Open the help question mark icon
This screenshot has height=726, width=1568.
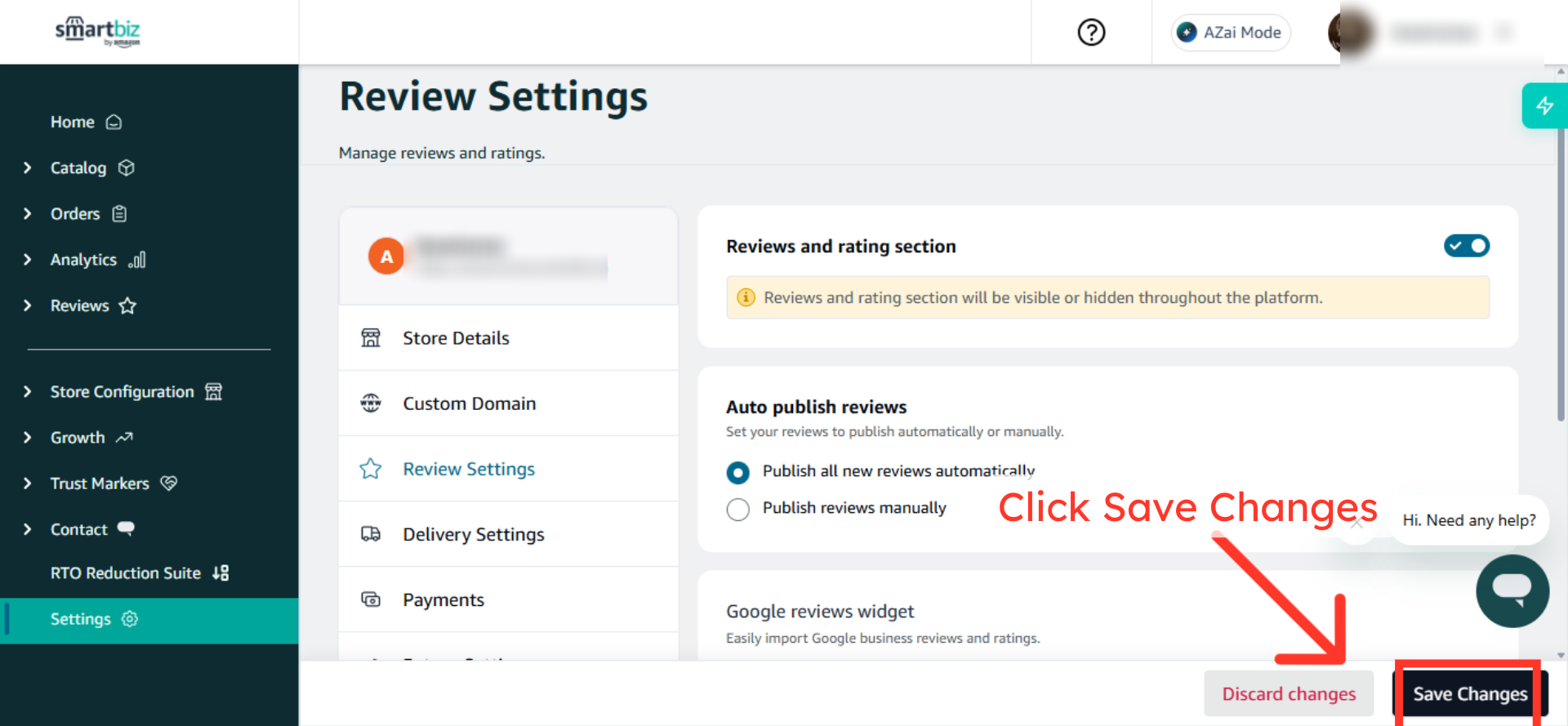click(x=1091, y=32)
